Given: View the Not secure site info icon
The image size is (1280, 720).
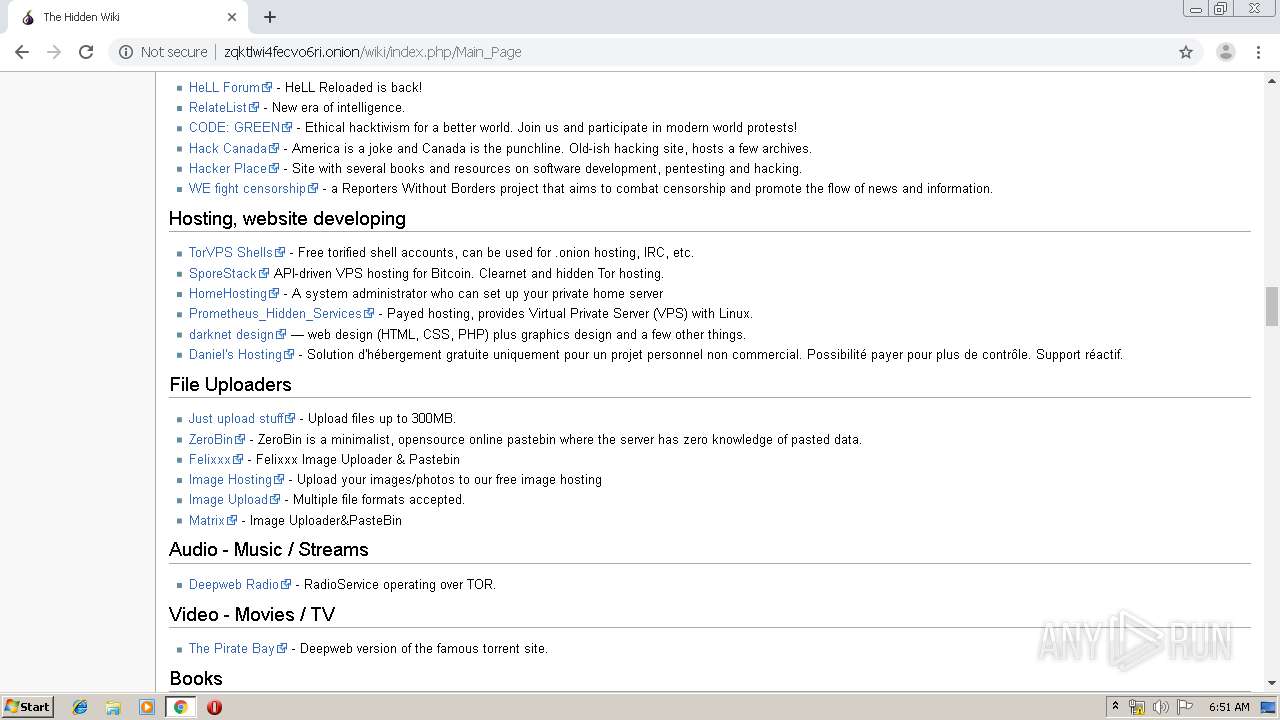Looking at the screenshot, I should (x=126, y=52).
